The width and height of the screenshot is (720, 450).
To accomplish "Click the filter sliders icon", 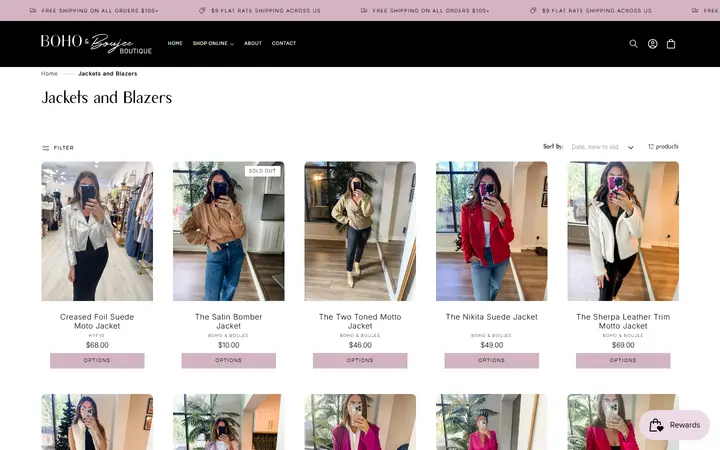I will [45, 148].
